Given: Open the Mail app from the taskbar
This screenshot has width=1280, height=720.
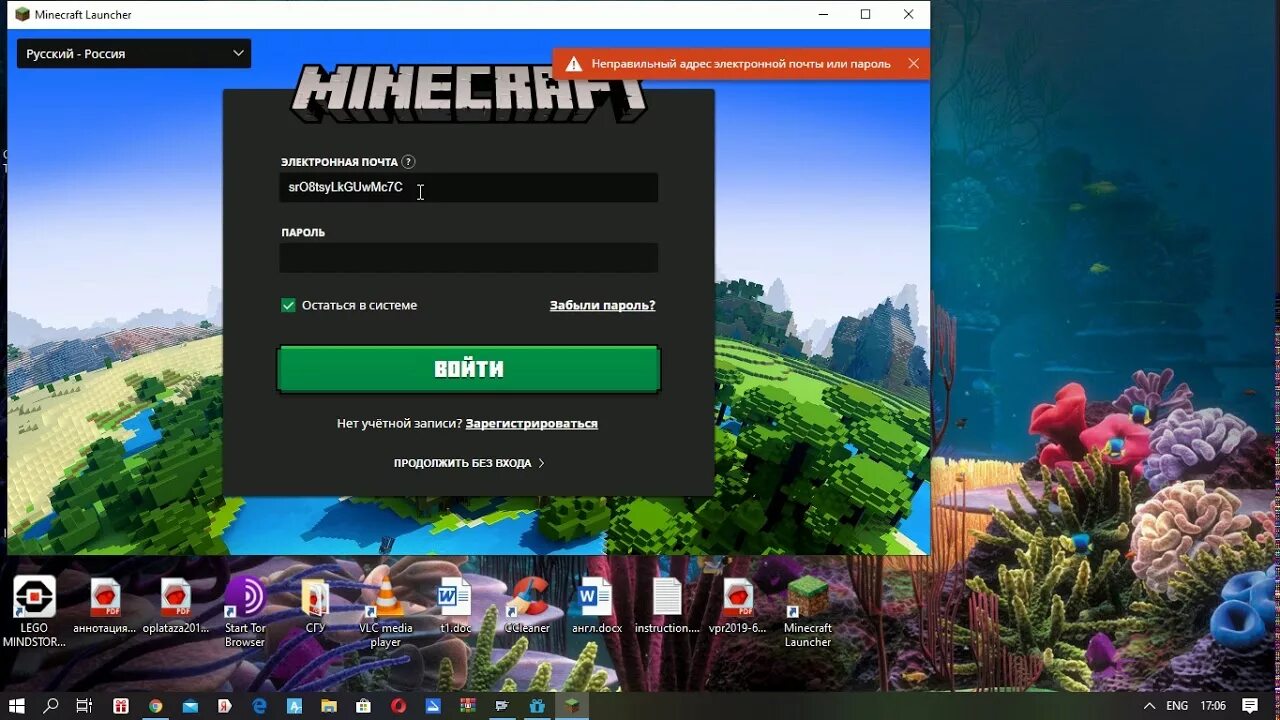Looking at the screenshot, I should point(190,705).
